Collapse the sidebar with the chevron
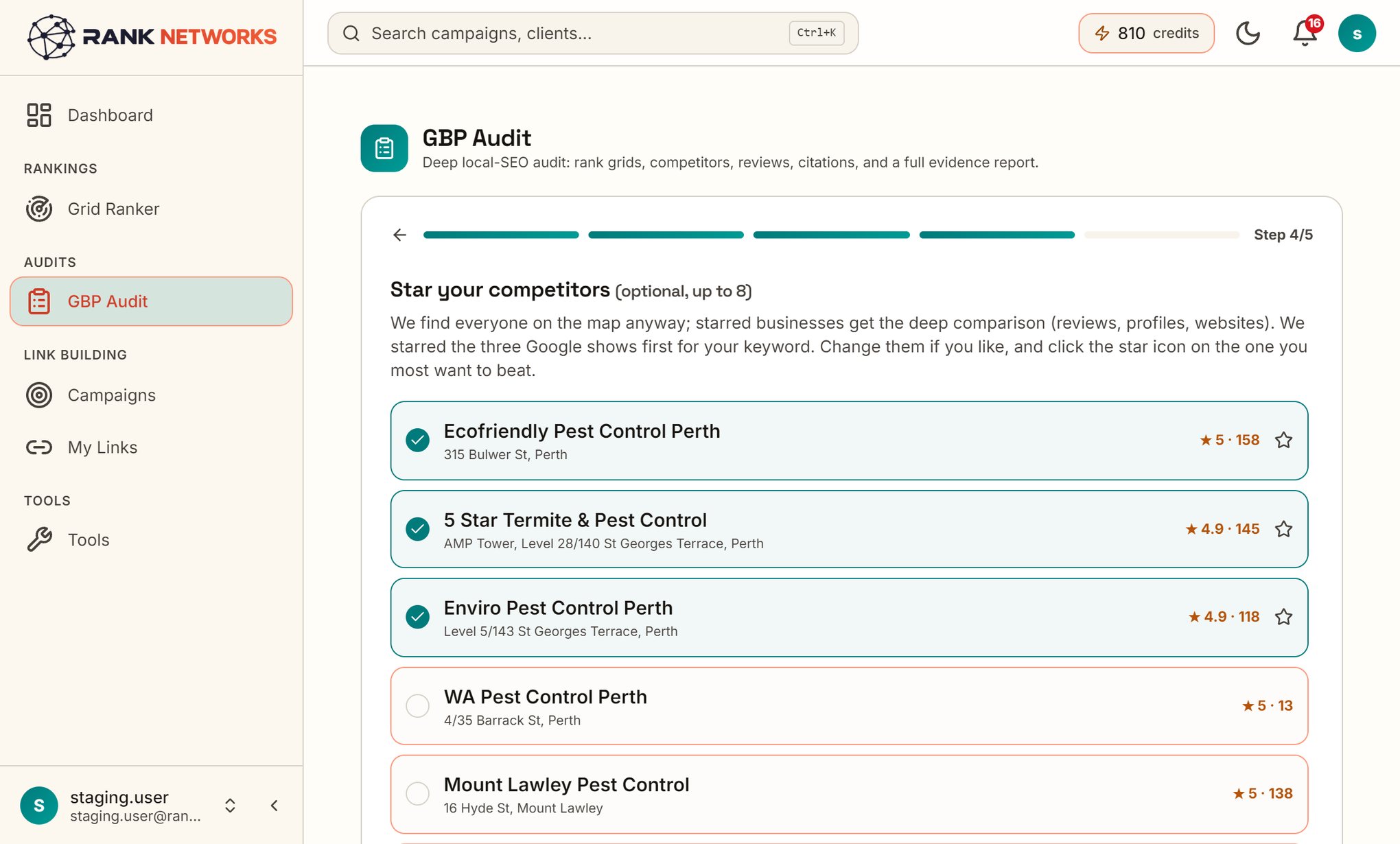The width and height of the screenshot is (1400, 844). 275,806
